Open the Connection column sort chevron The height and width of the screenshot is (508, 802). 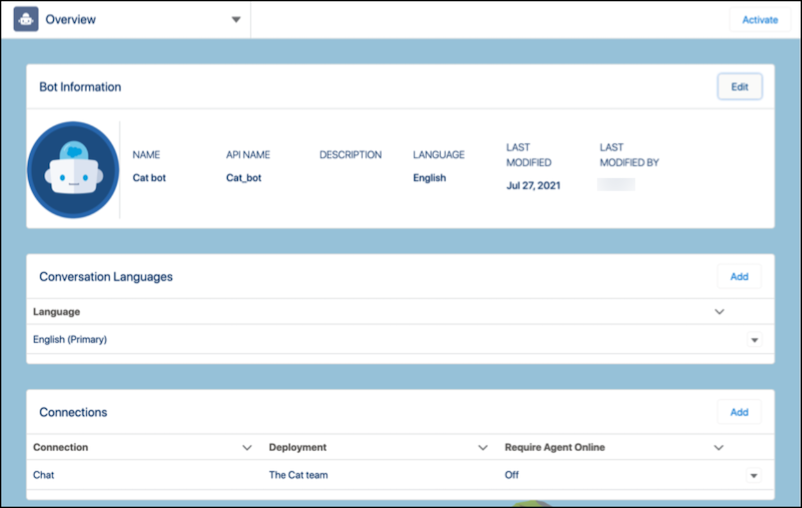coord(247,447)
